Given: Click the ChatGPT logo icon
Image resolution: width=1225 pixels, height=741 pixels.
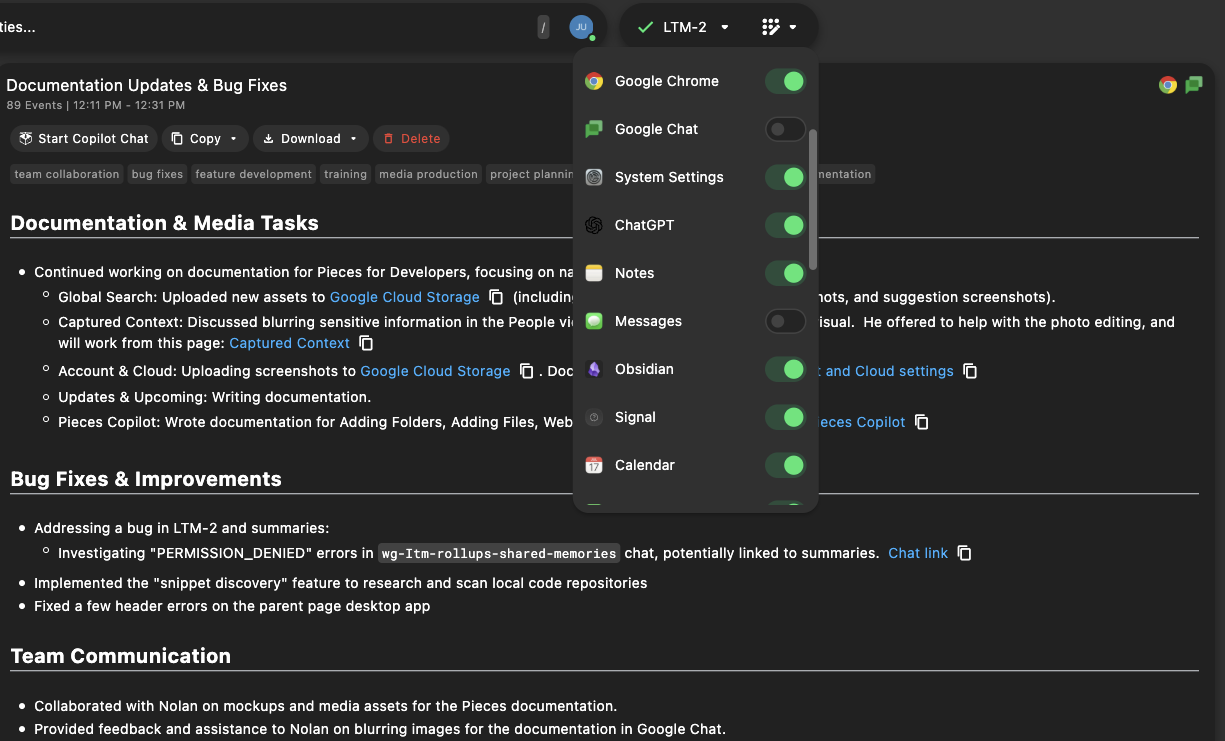Looking at the screenshot, I should (x=594, y=225).
